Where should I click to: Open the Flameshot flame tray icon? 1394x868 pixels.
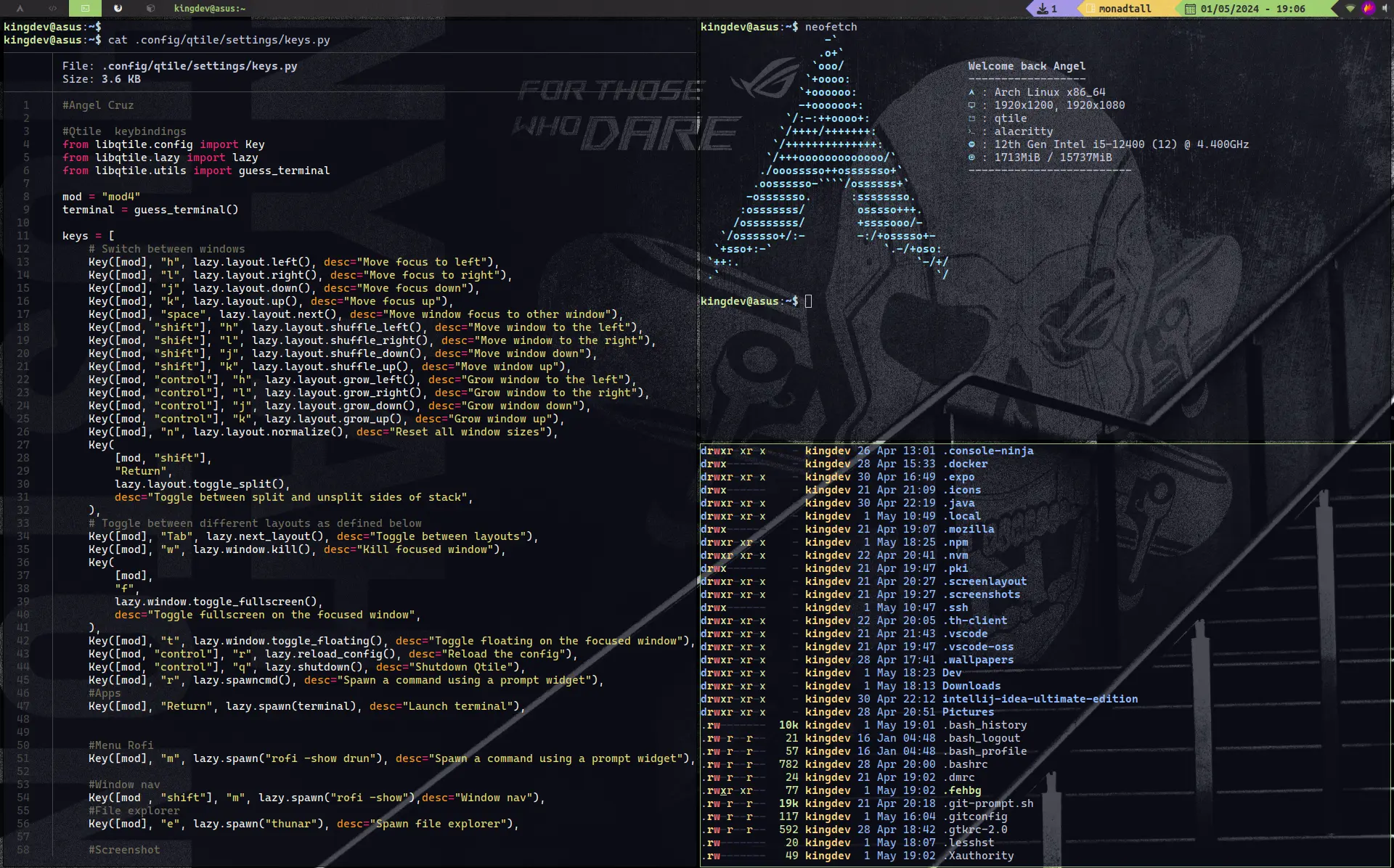click(x=1369, y=9)
